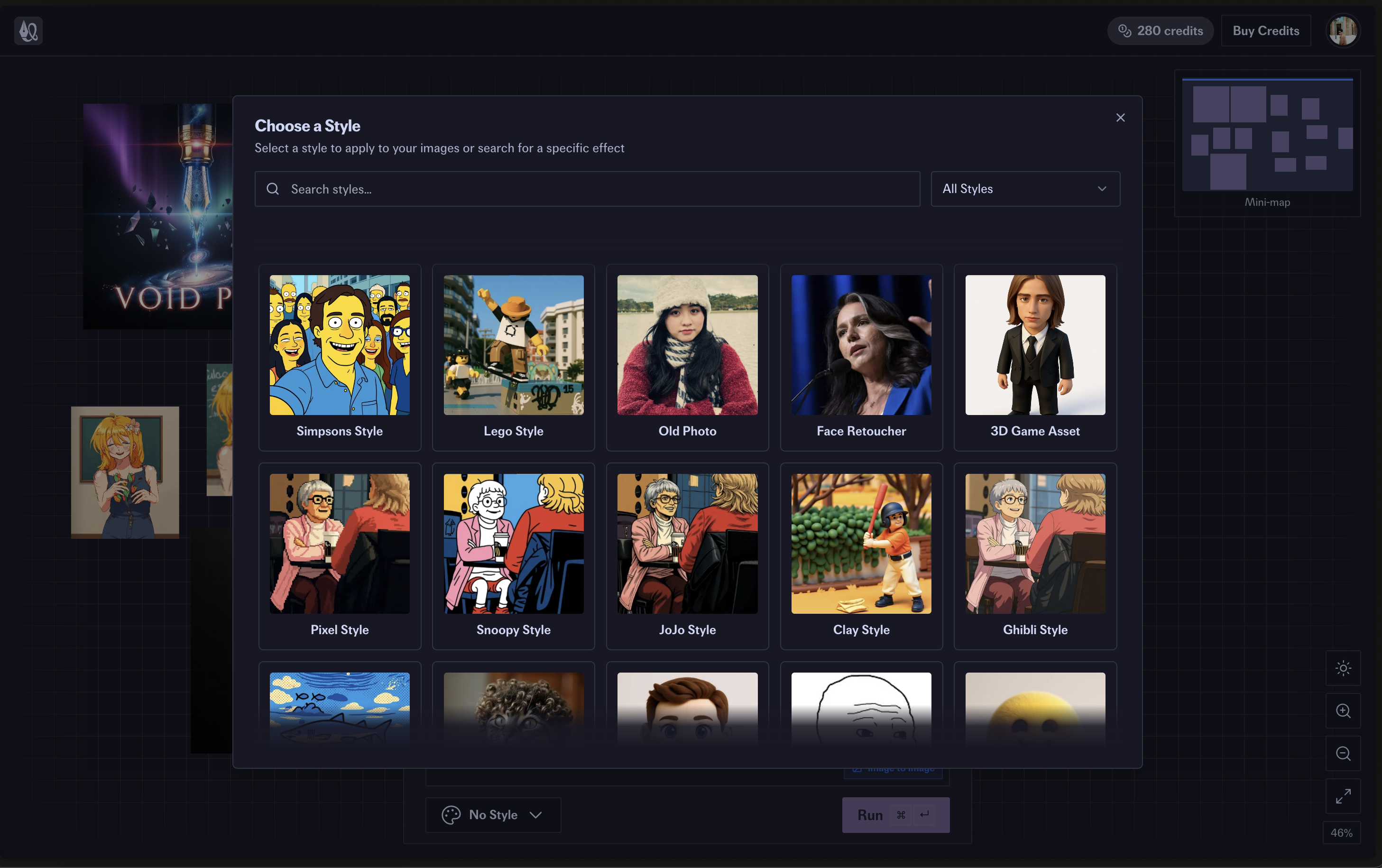Click the chevron next to No Style
The width and height of the screenshot is (1382, 868).
535,814
